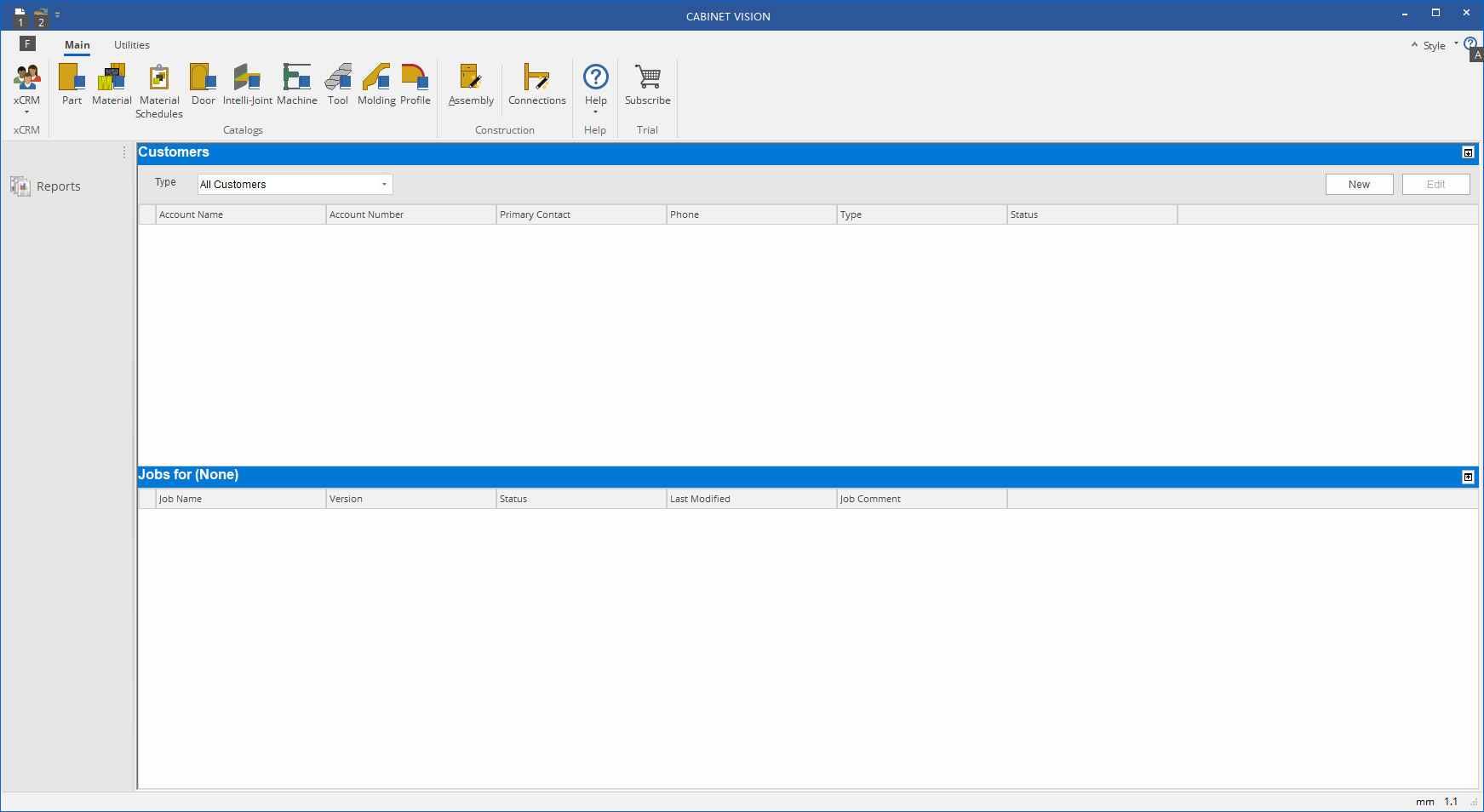Switch to the Utilities tab
The width and height of the screenshot is (1484, 812).
pyautogui.click(x=131, y=44)
